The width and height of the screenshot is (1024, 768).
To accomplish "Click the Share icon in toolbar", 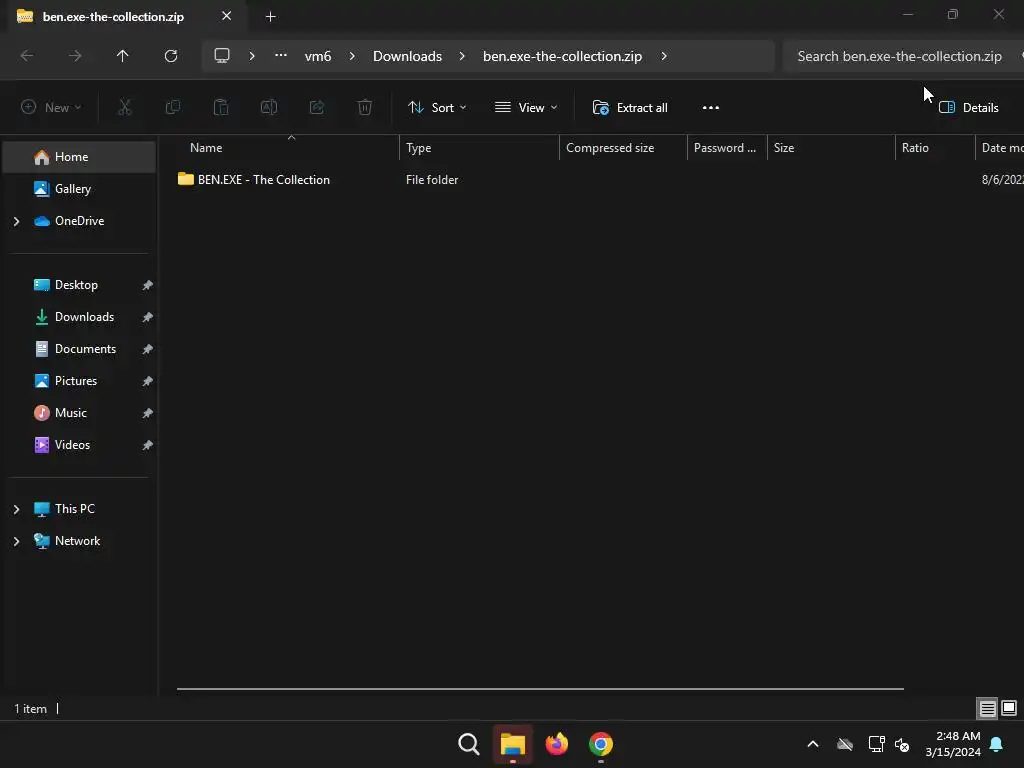I will point(317,107).
